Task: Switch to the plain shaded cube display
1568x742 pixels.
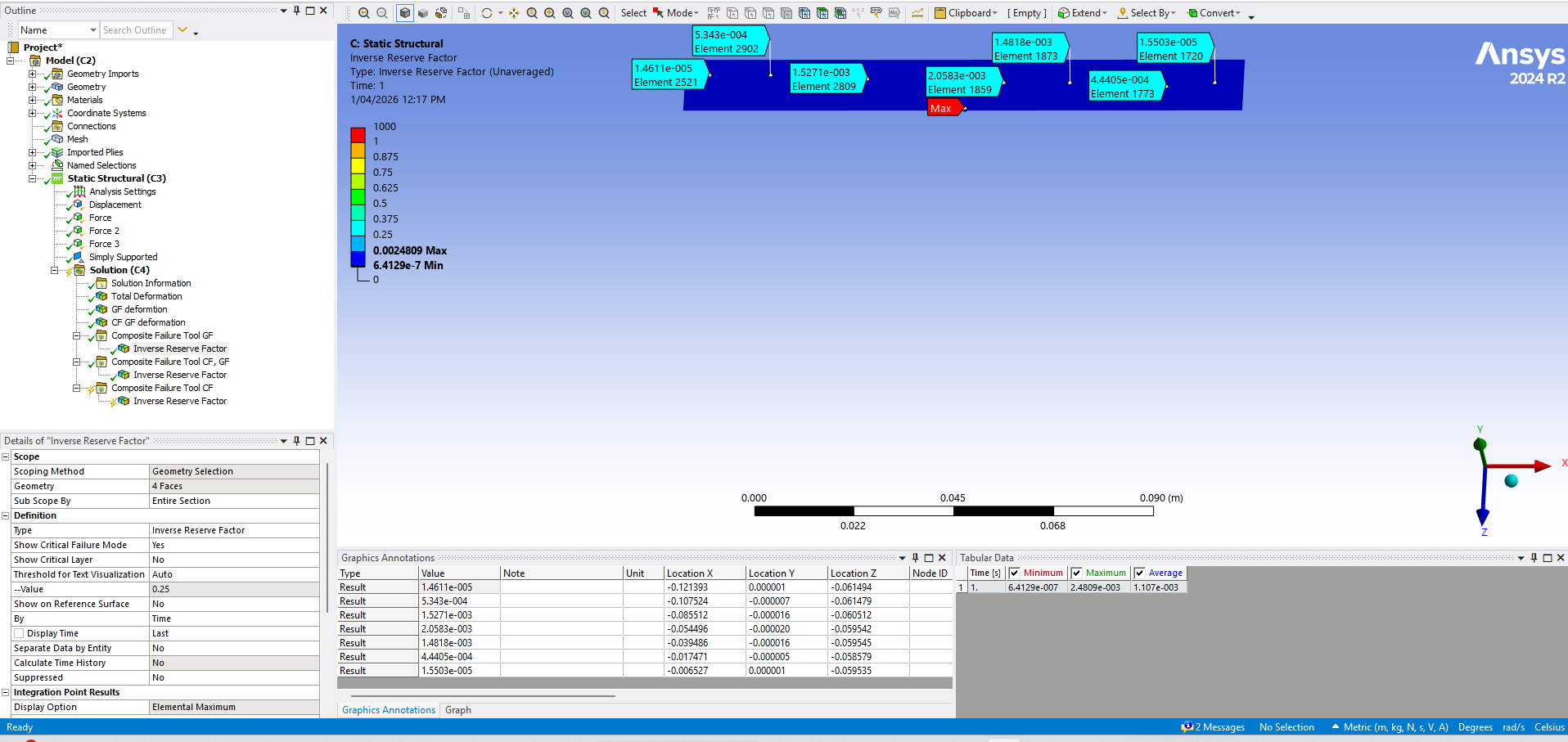Action: click(x=423, y=13)
